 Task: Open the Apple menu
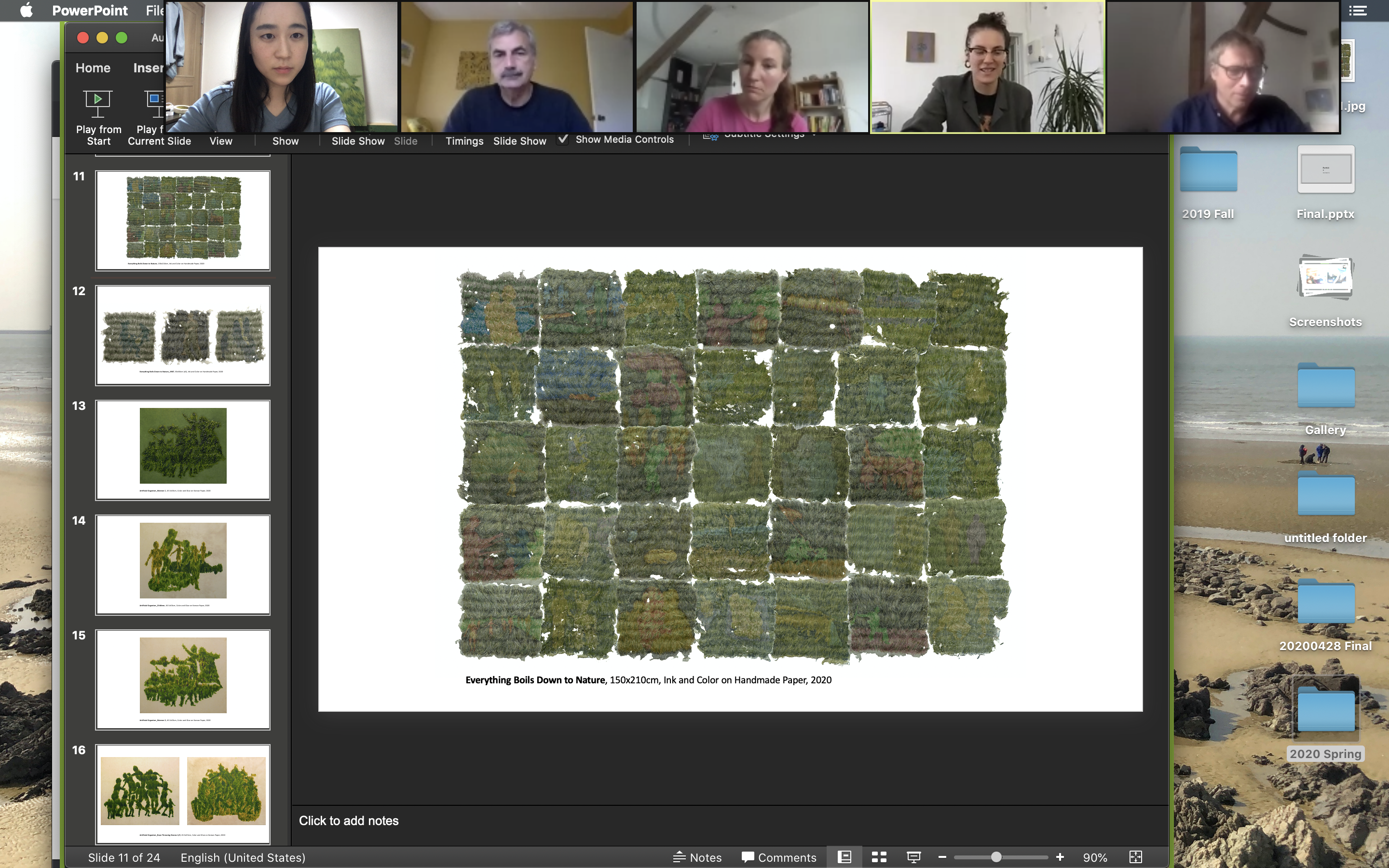pos(26,10)
